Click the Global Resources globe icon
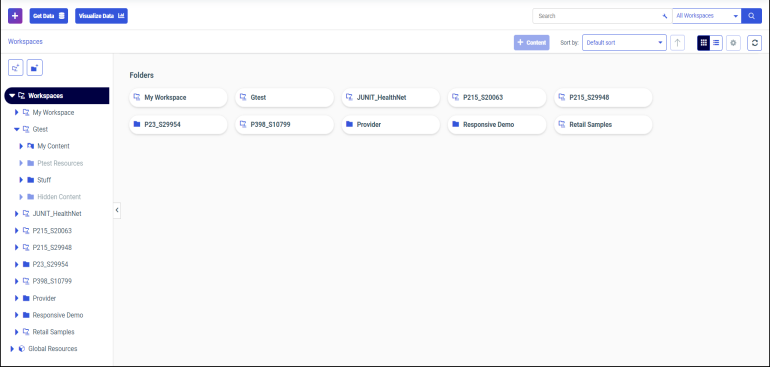This screenshot has width=770, height=367. pyautogui.click(x=22, y=349)
